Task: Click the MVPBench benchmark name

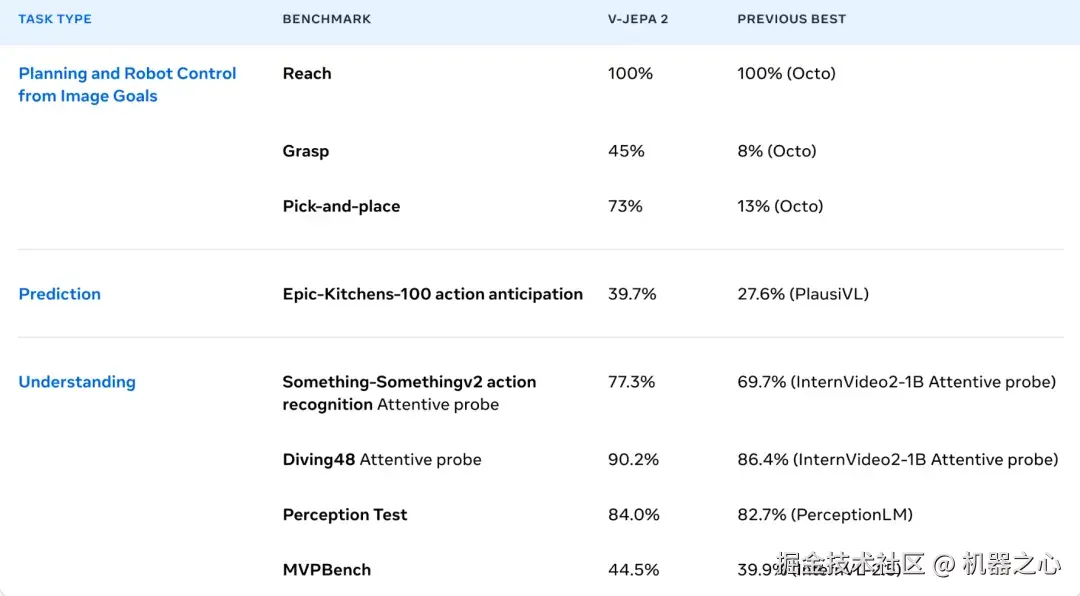Action: pos(327,570)
